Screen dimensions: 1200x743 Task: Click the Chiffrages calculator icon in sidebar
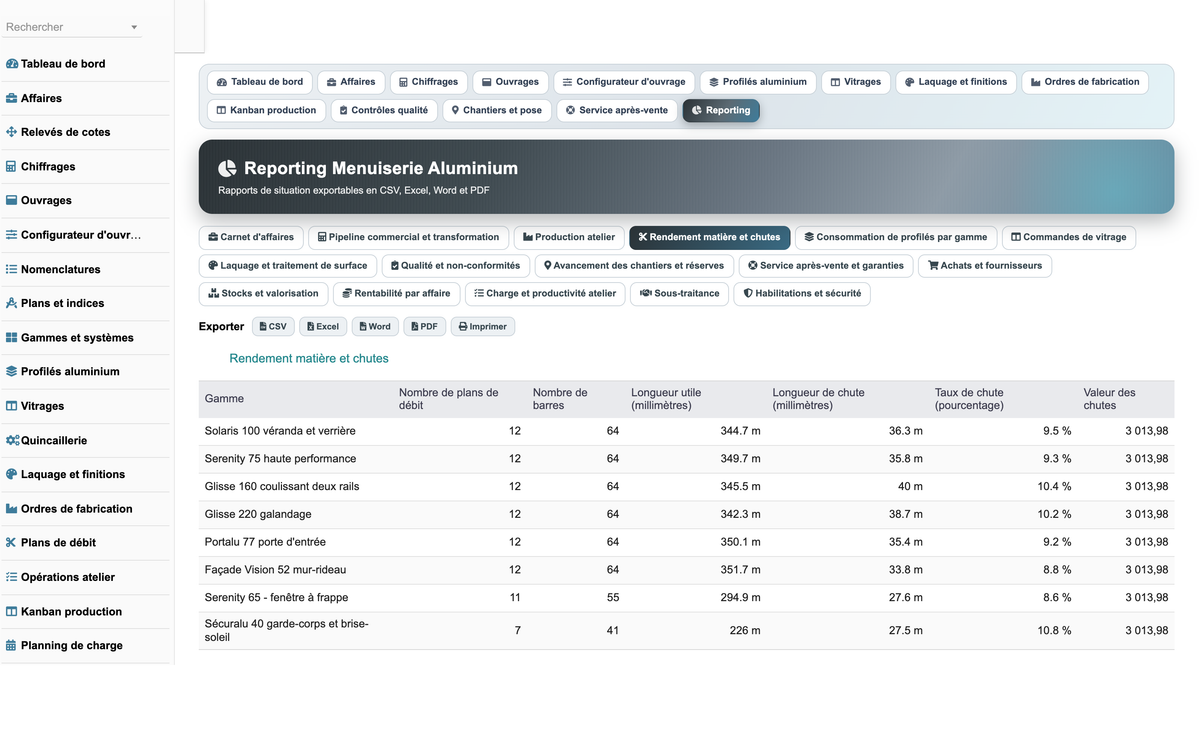(12, 166)
